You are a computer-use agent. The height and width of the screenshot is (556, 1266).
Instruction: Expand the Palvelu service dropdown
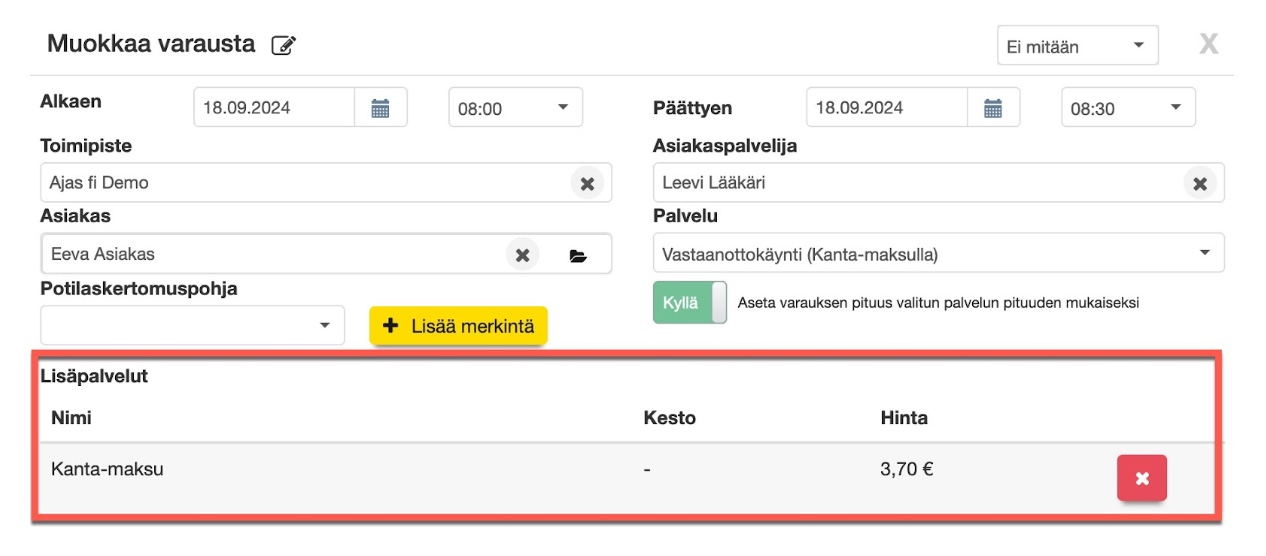pos(938,254)
